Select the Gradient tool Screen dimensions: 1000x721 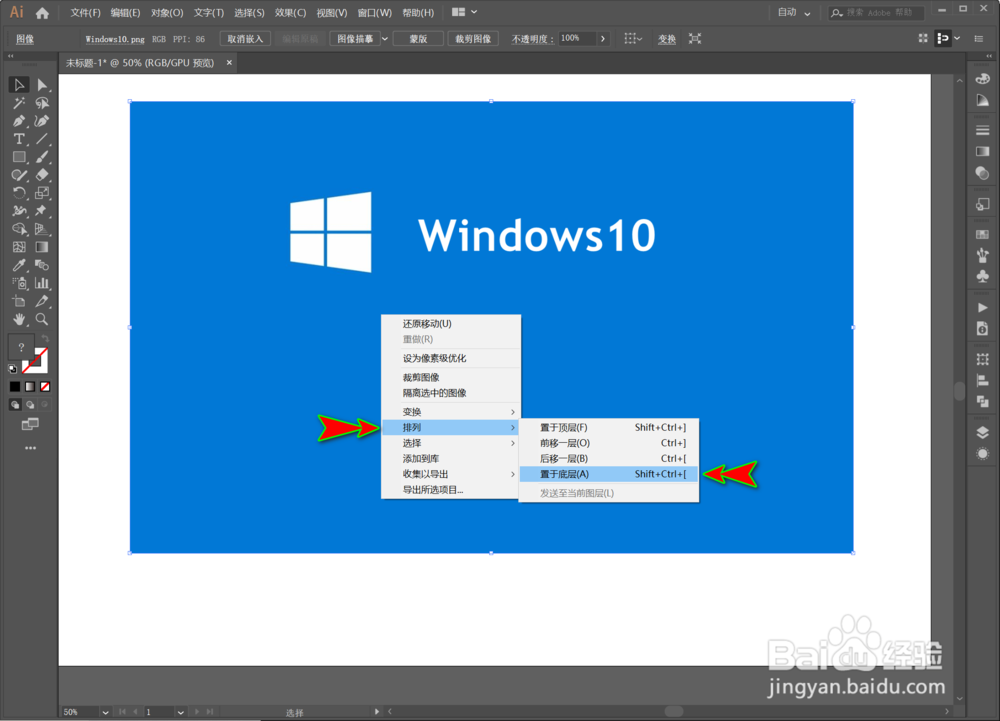[x=42, y=247]
